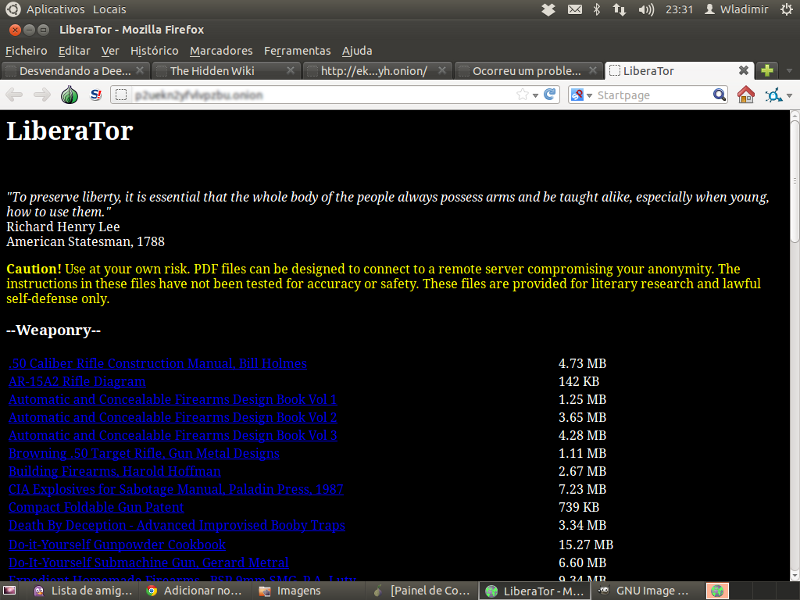Close the Desvendando a Dee... tab
Viewport: 800px width, 600px height.
139,70
